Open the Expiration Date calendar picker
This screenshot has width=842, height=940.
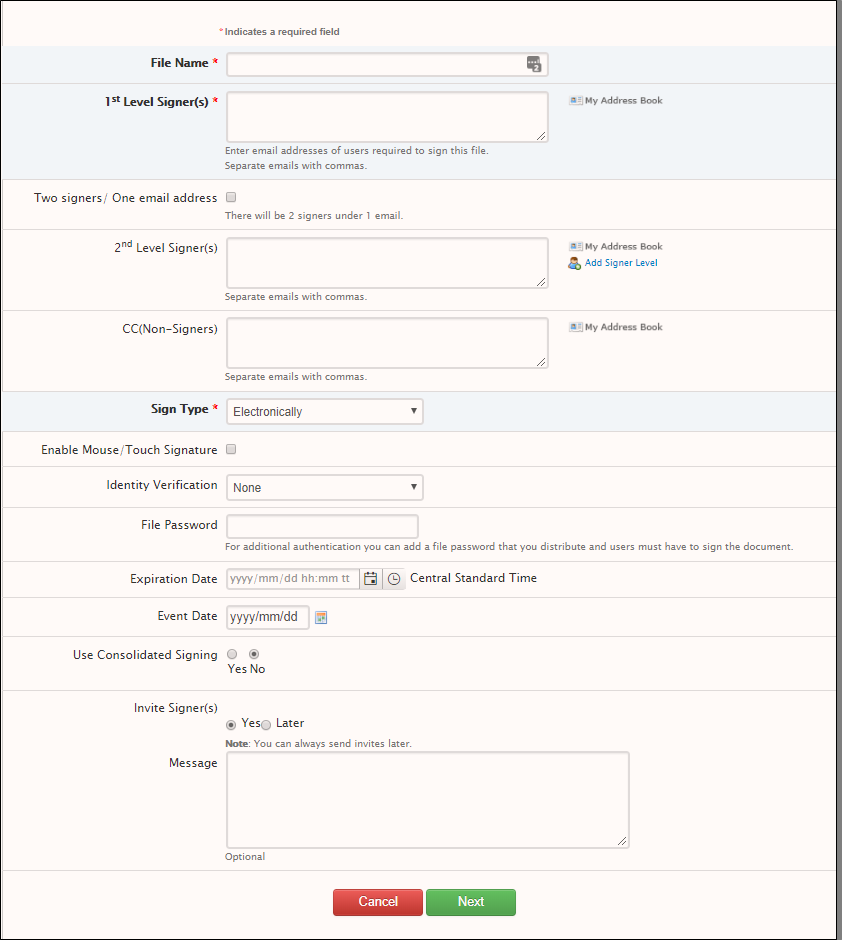[x=370, y=578]
